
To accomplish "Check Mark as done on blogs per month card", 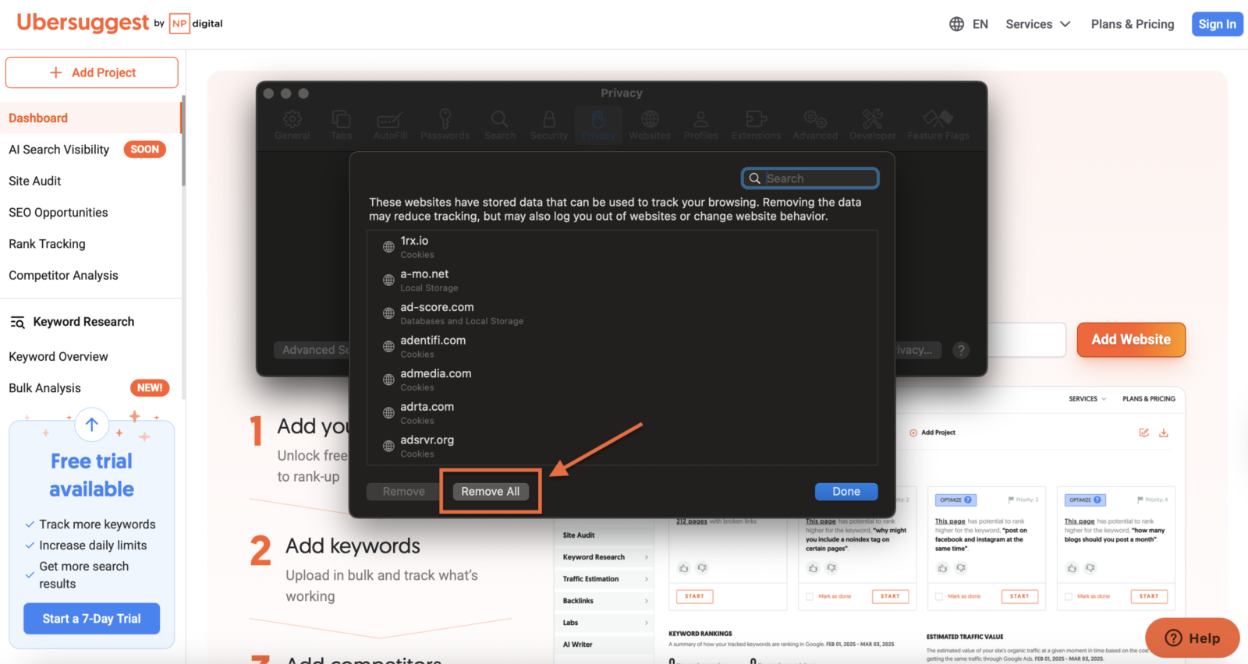I will [1069, 596].
